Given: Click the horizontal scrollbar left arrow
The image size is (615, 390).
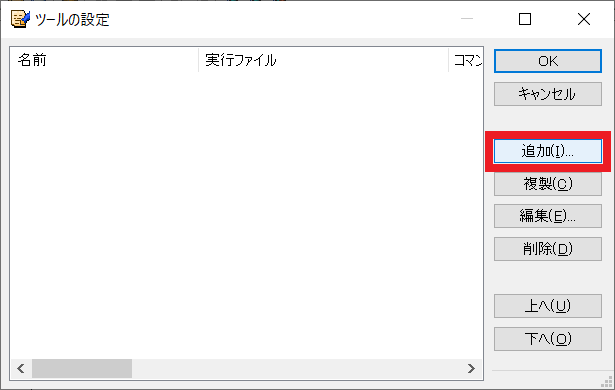Looking at the screenshot, I should point(21,368).
